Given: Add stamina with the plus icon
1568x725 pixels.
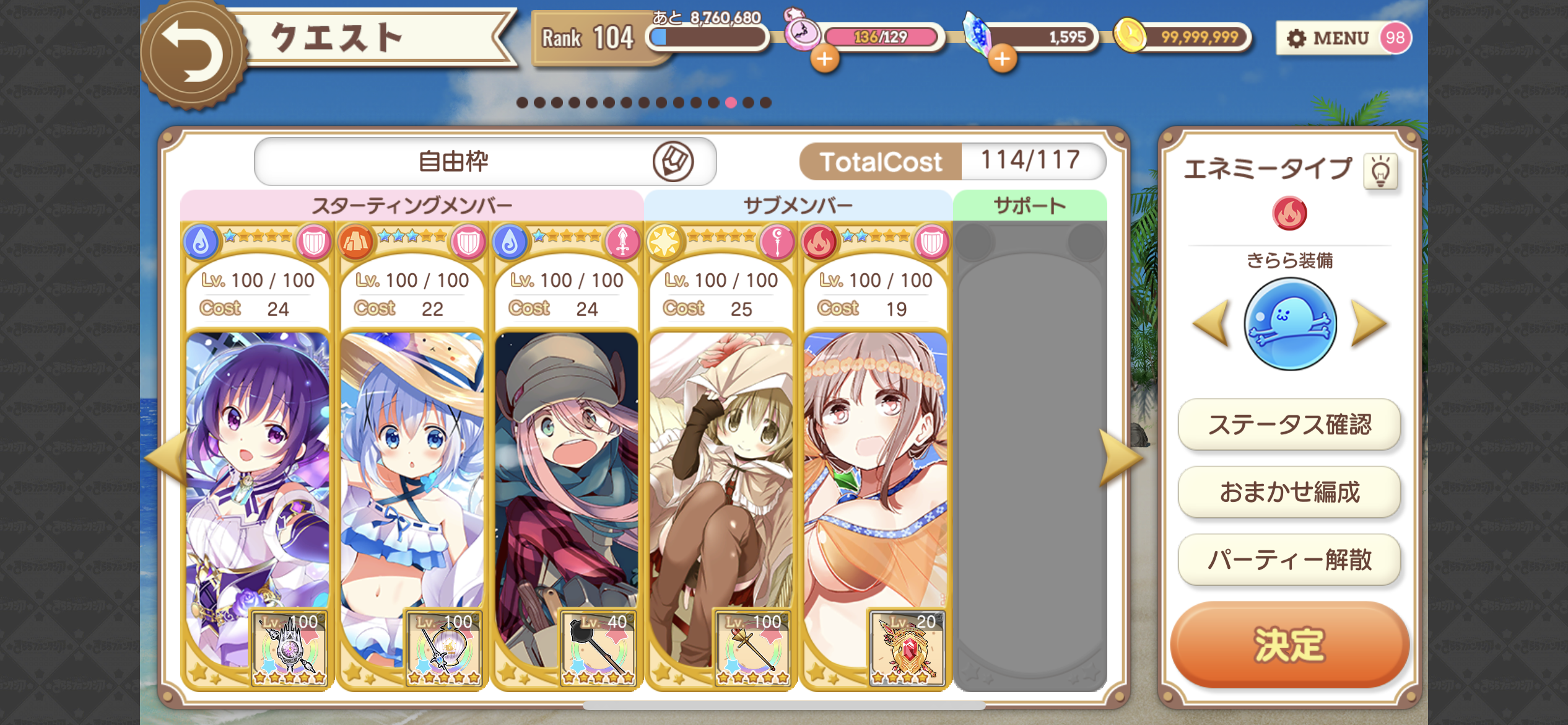Looking at the screenshot, I should 825,59.
